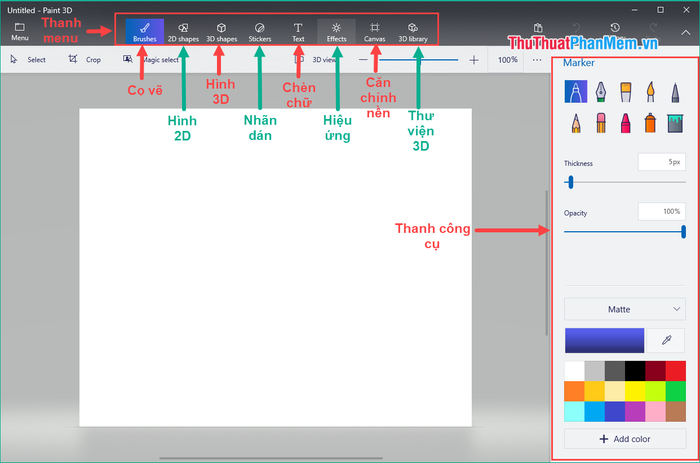Viewport: 700px width, 463px height.
Task: Switch to the Brushes tab
Action: (145, 31)
